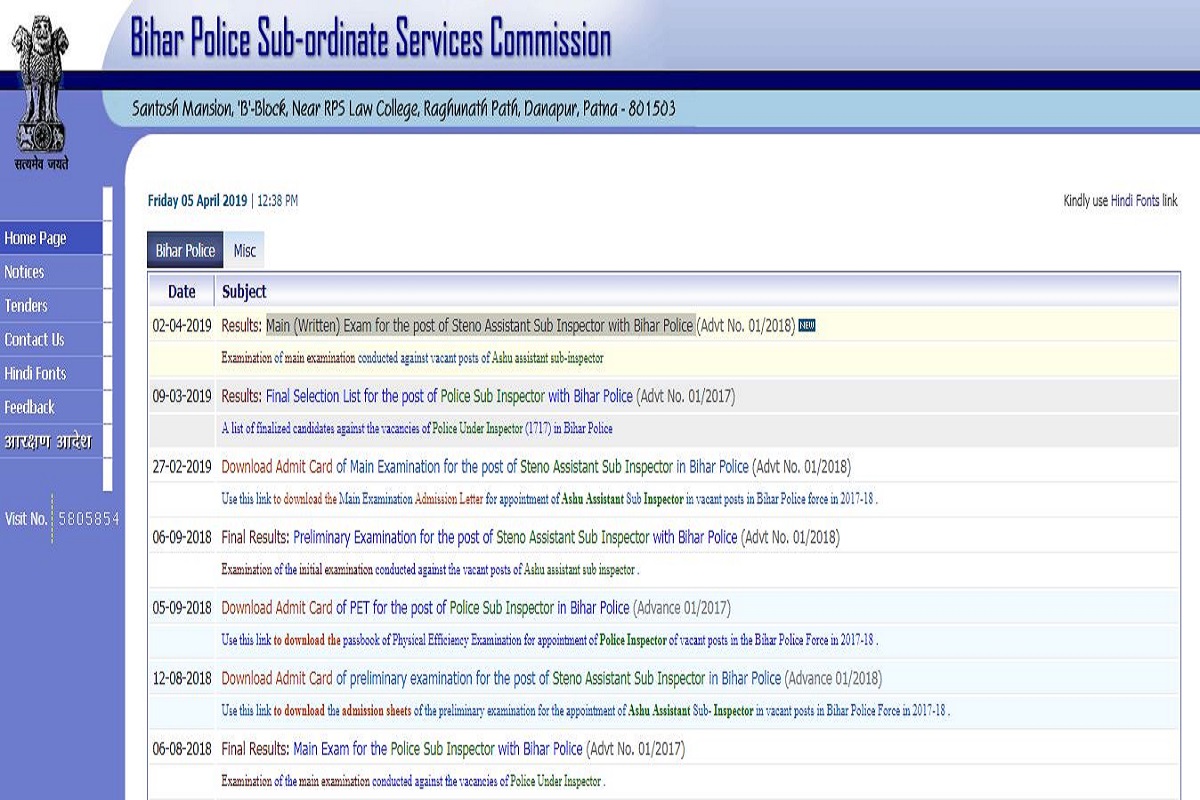Open 12-08-2018 preliminary examination admit card link
The height and width of the screenshot is (800, 1200).
501,678
